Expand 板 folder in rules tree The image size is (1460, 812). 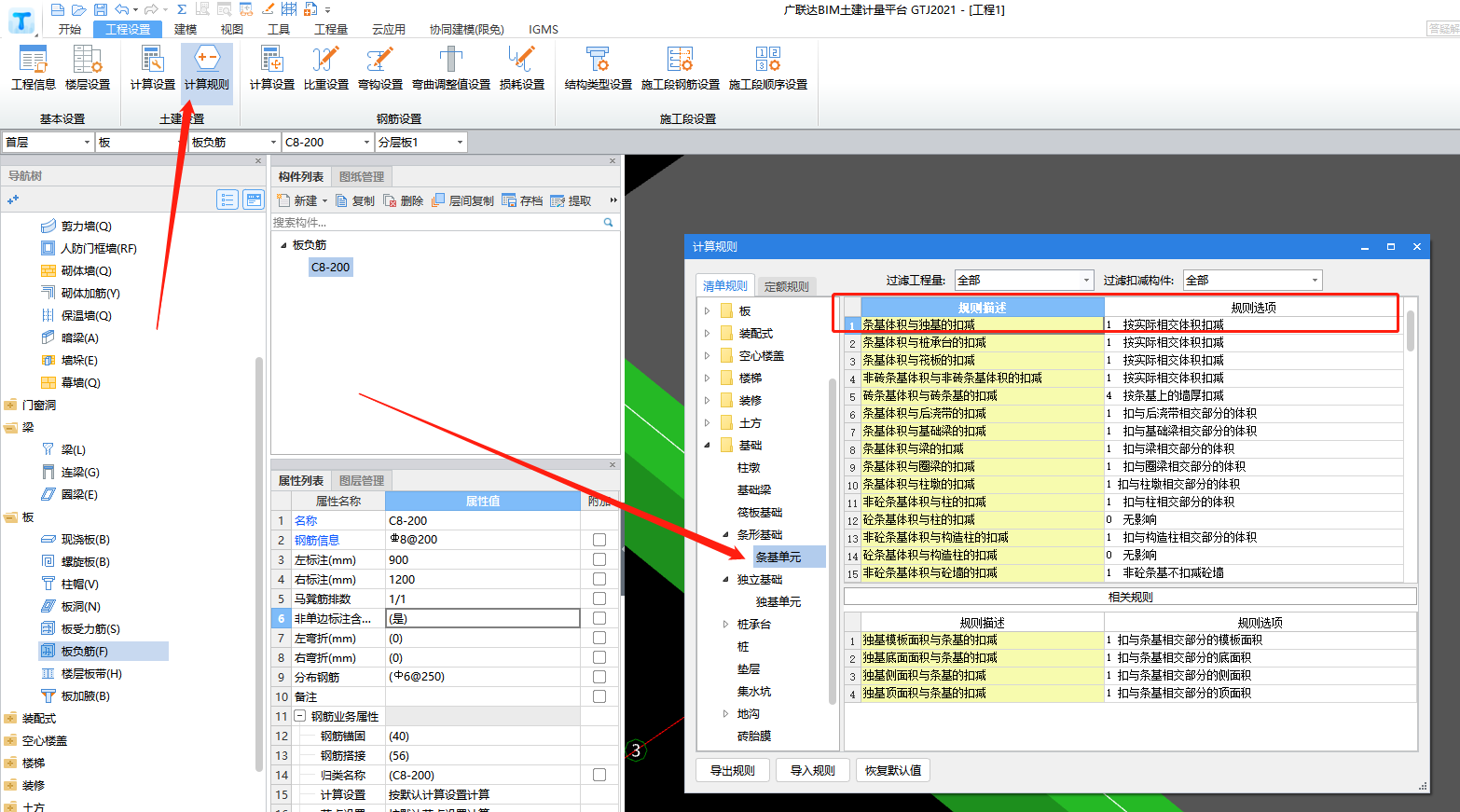point(707,311)
